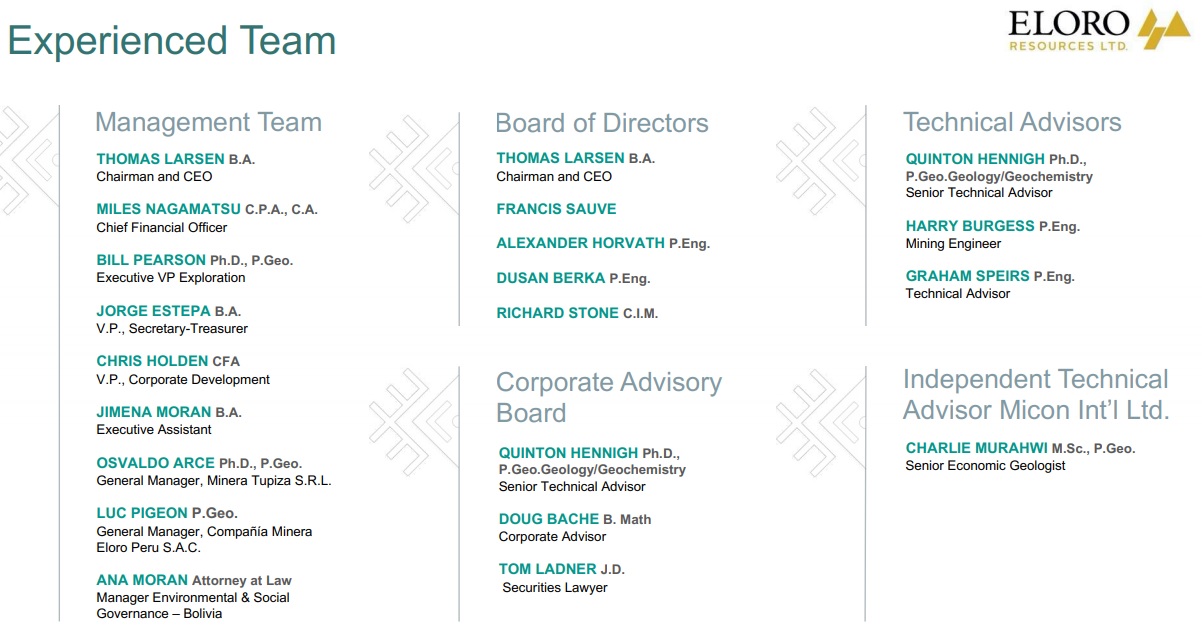The width and height of the screenshot is (1202, 627).
Task: Click Miles Nagamatsu's name
Action: [x=169, y=209]
